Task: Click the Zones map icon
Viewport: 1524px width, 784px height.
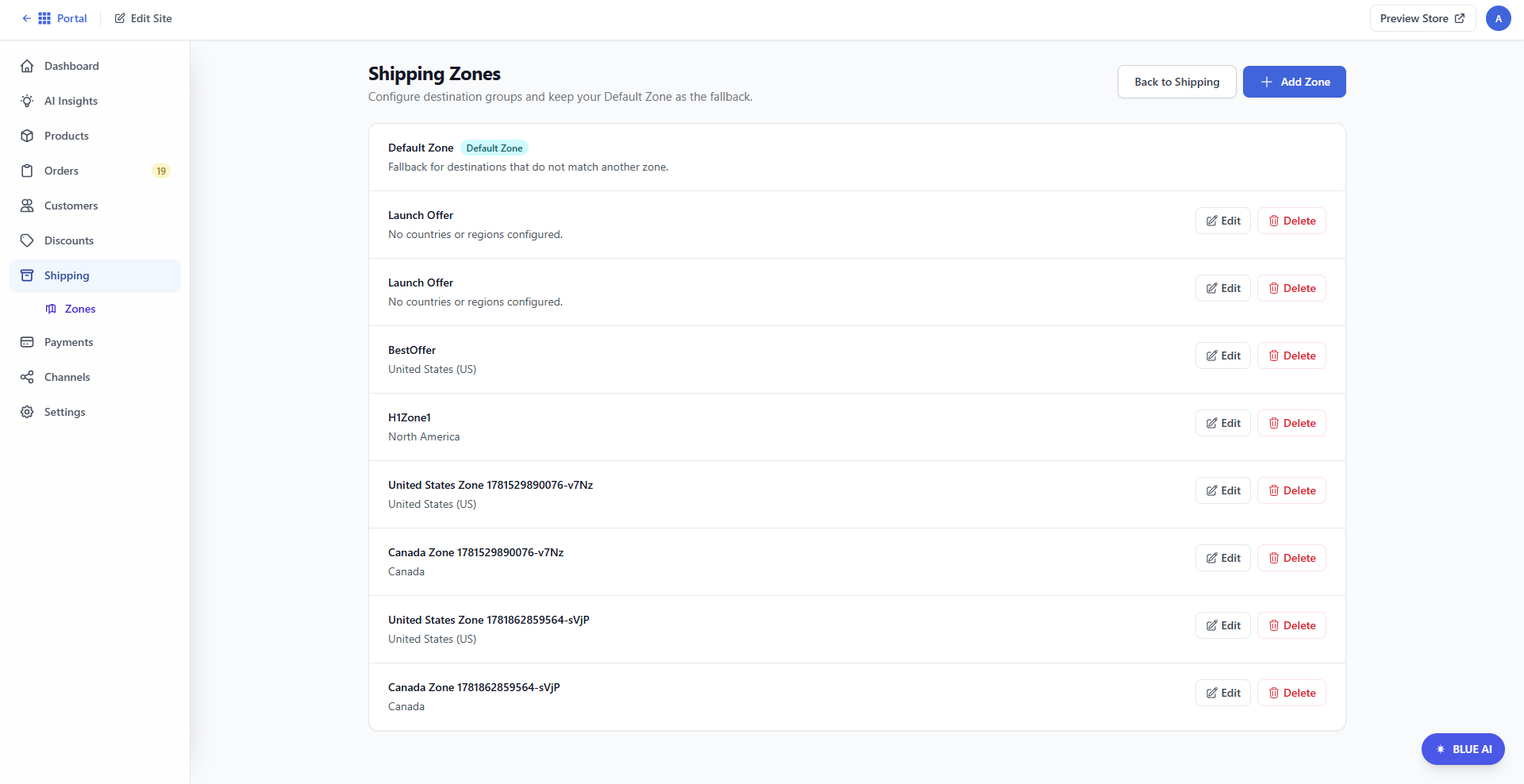Action: (51, 309)
